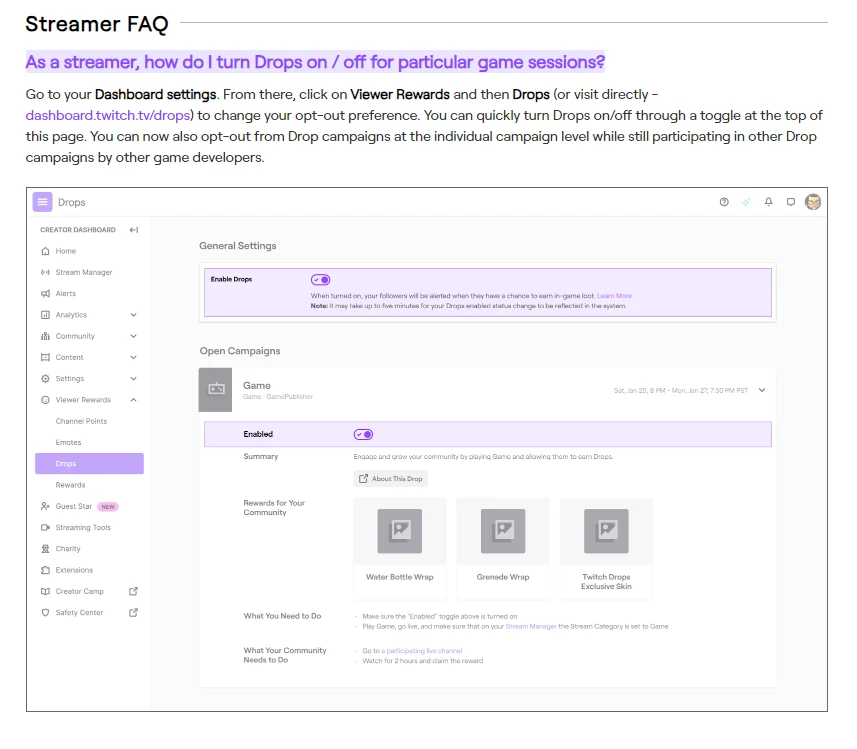Open Rewards in sidebar
857x749 pixels.
[71, 485]
